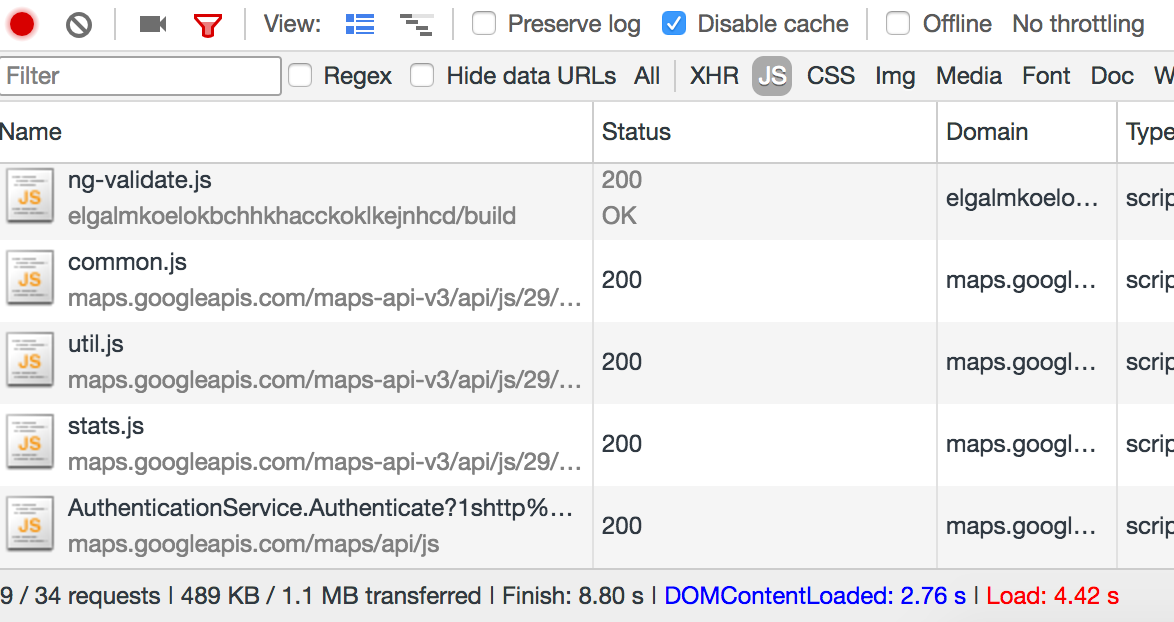The height and width of the screenshot is (622, 1174).
Task: Stop the network recording
Action: click(20, 22)
